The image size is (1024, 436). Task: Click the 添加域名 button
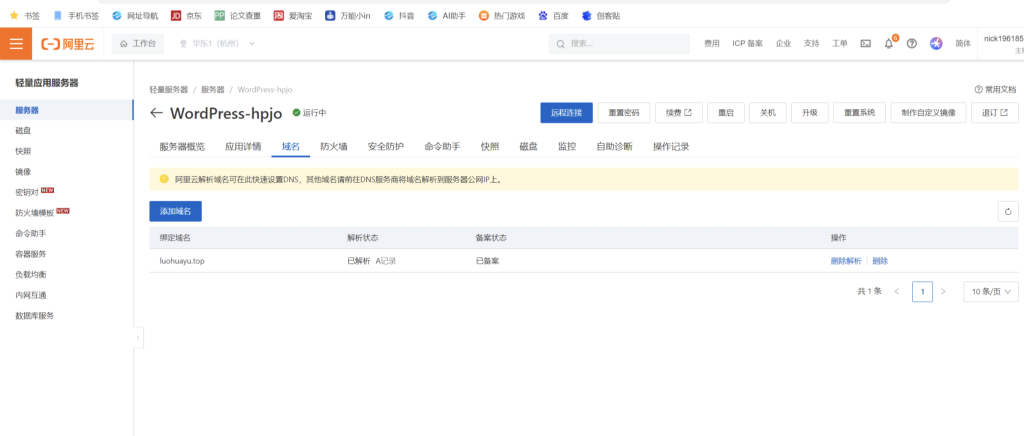pyautogui.click(x=182, y=211)
